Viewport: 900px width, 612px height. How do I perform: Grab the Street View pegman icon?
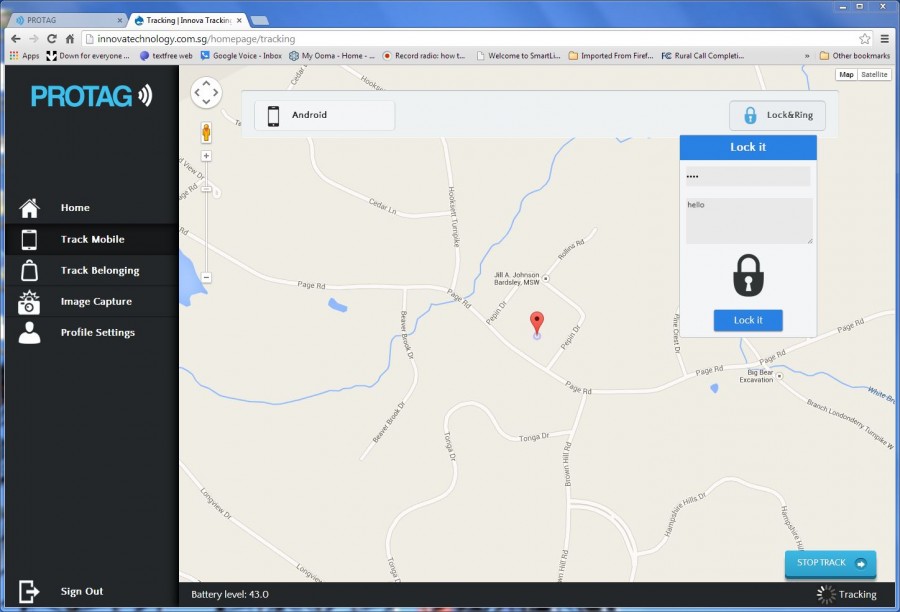coord(206,132)
